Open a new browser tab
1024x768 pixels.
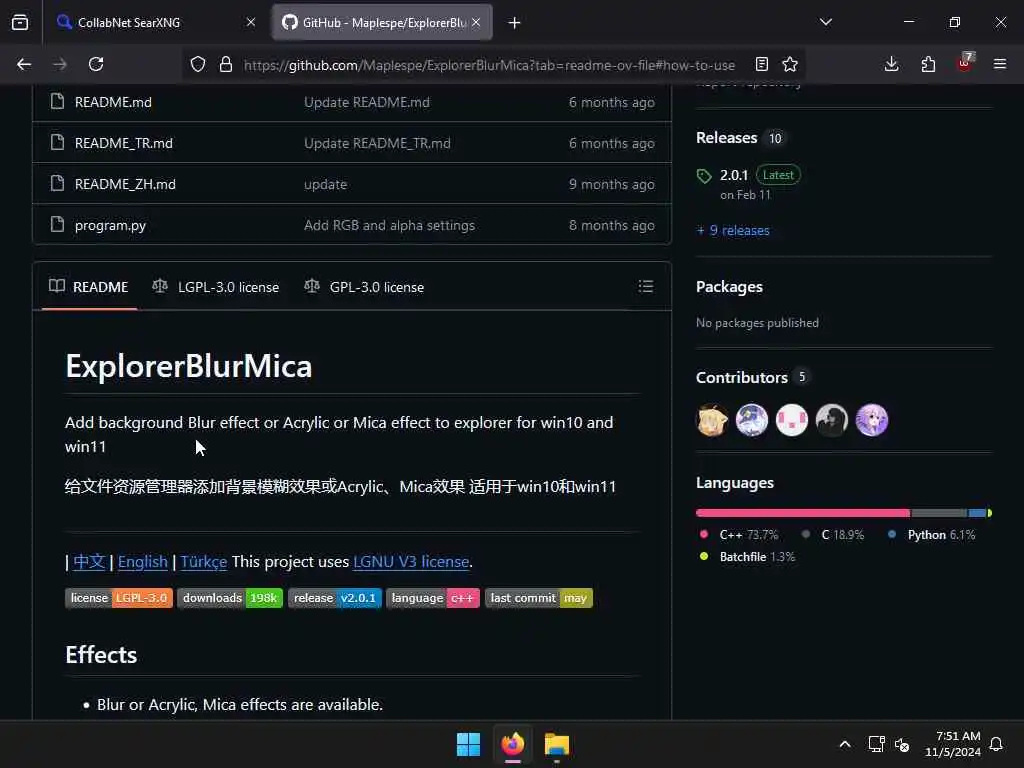point(515,23)
